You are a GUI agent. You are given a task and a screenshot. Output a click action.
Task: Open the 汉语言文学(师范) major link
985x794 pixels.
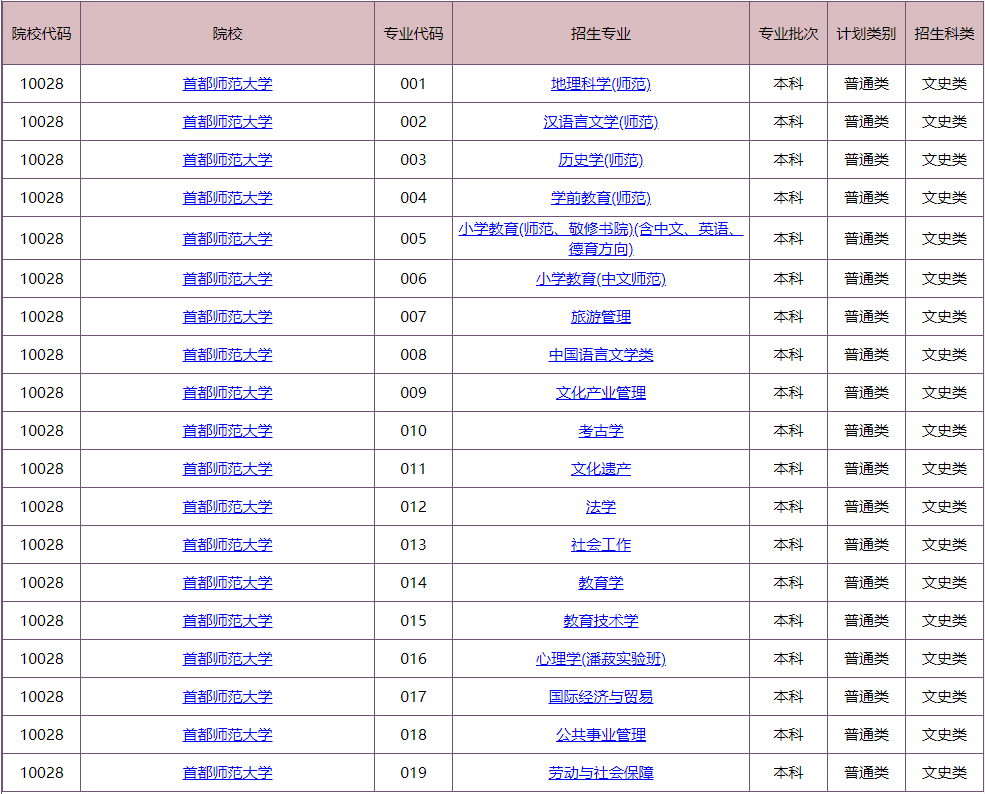pos(601,122)
